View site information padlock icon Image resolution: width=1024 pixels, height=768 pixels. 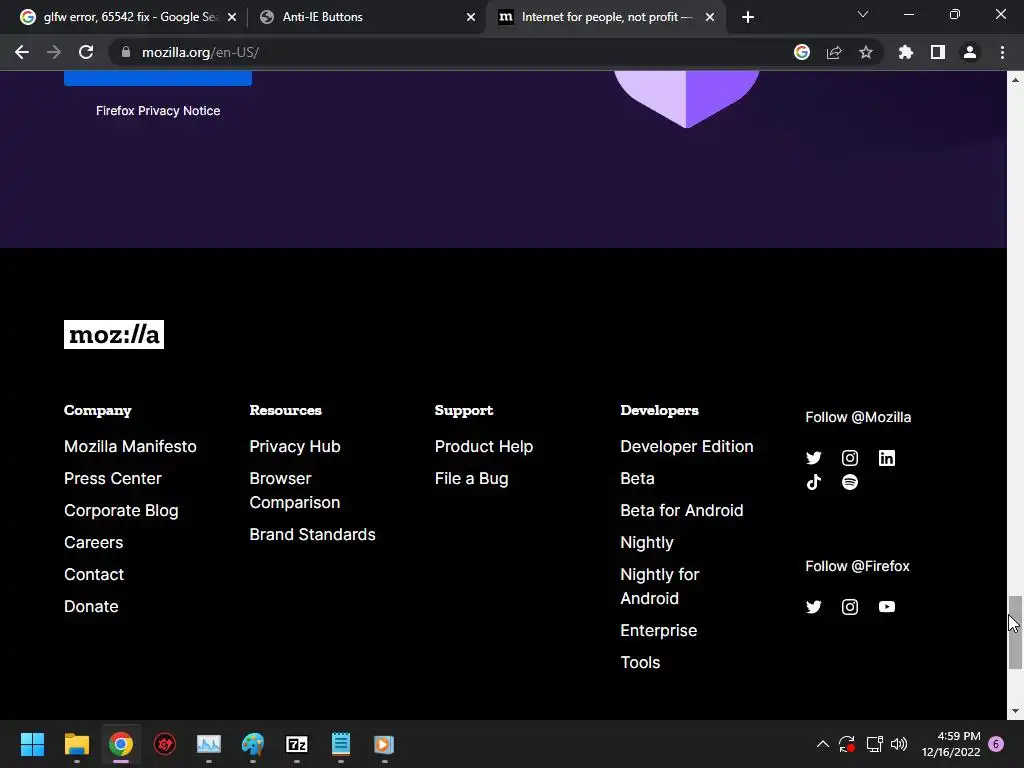point(126,52)
